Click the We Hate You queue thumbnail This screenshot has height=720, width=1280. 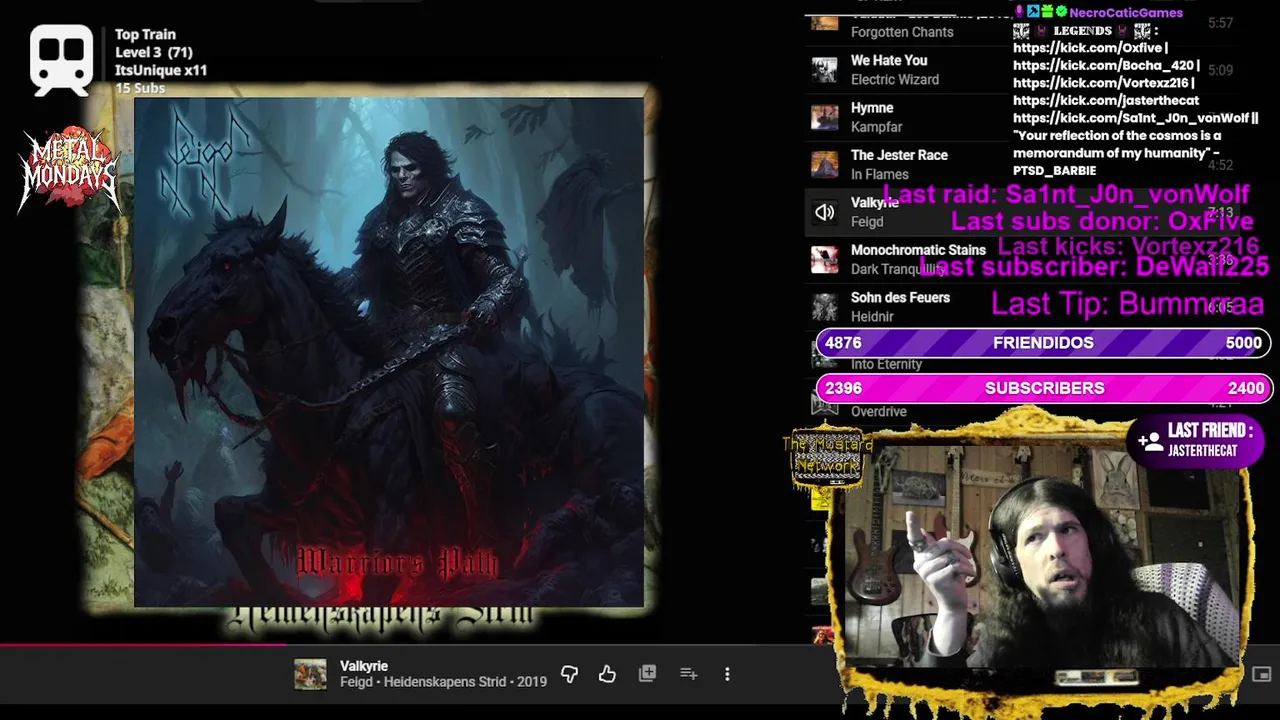click(x=824, y=70)
